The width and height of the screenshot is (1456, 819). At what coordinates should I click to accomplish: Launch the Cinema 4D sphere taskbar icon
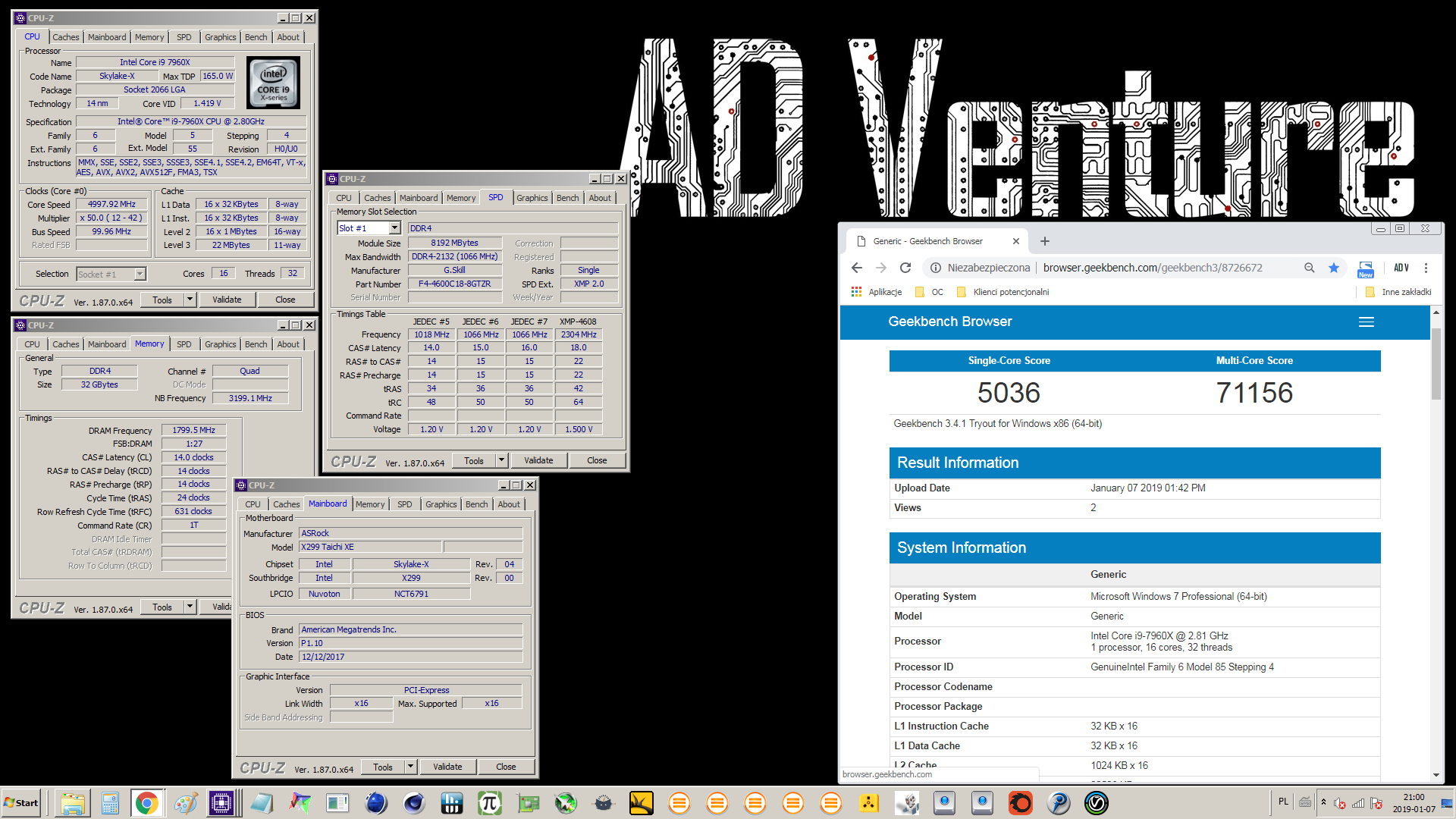coord(414,803)
